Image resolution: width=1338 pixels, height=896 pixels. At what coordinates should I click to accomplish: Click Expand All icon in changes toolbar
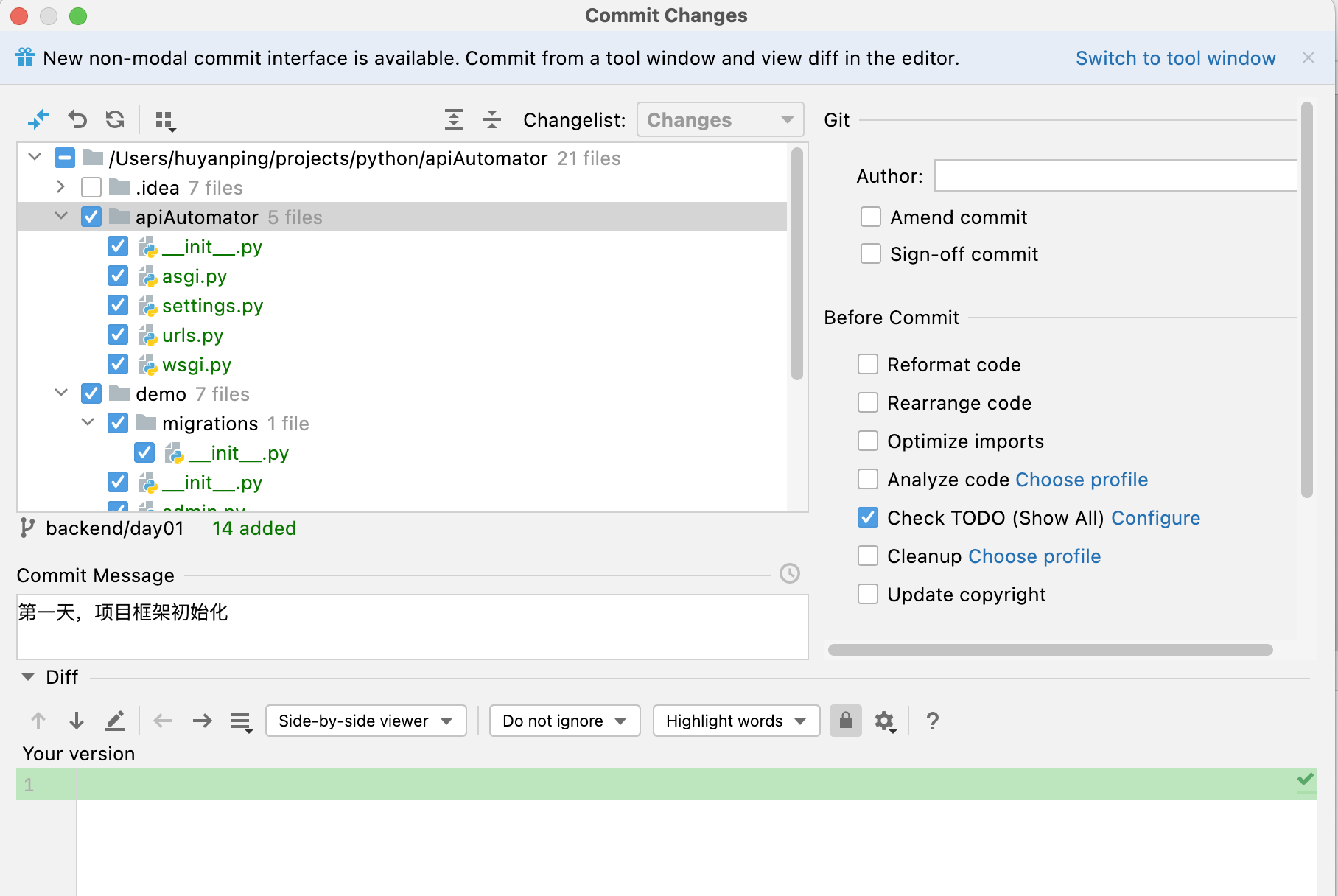point(454,119)
